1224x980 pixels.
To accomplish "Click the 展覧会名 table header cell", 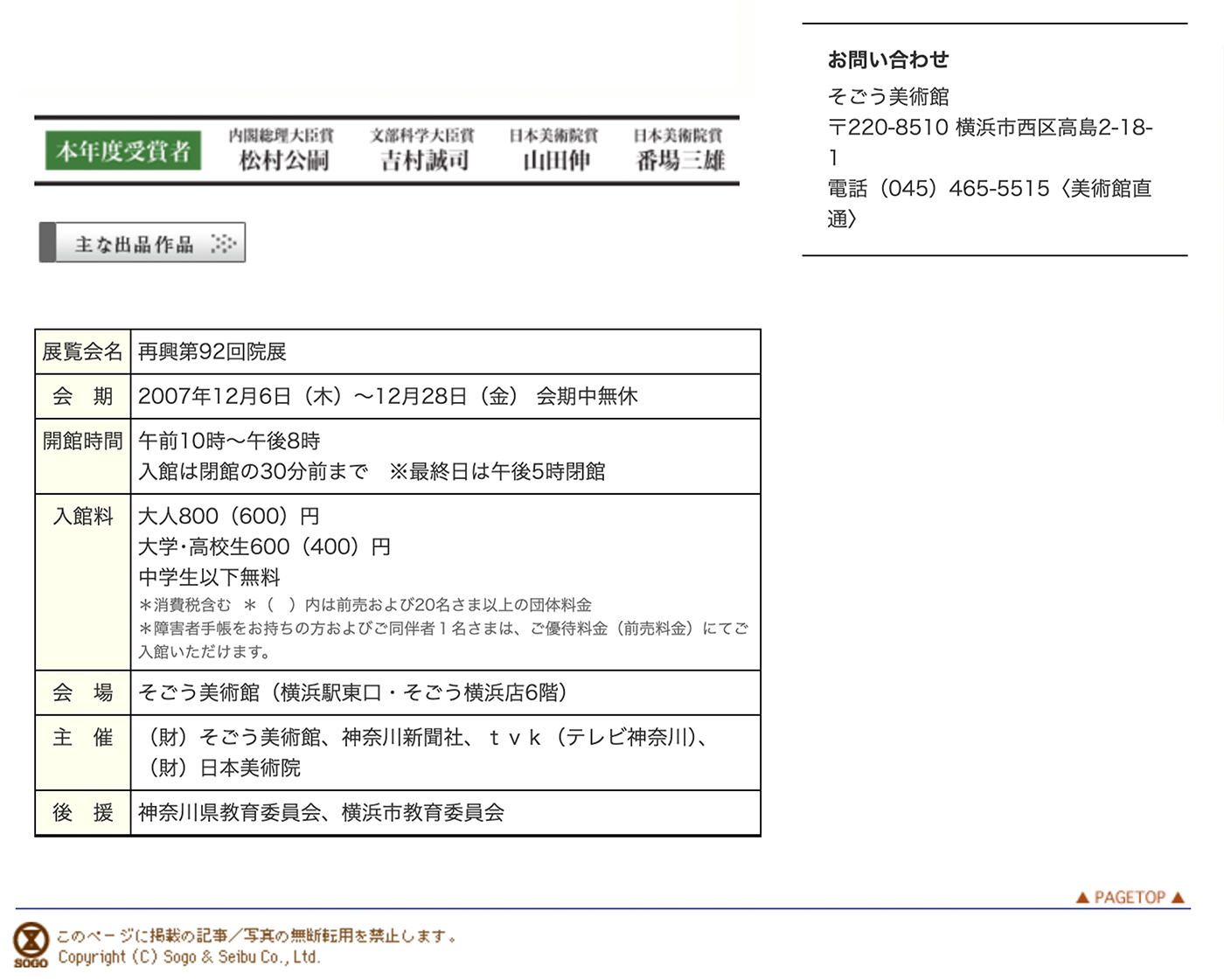I will point(83,351).
